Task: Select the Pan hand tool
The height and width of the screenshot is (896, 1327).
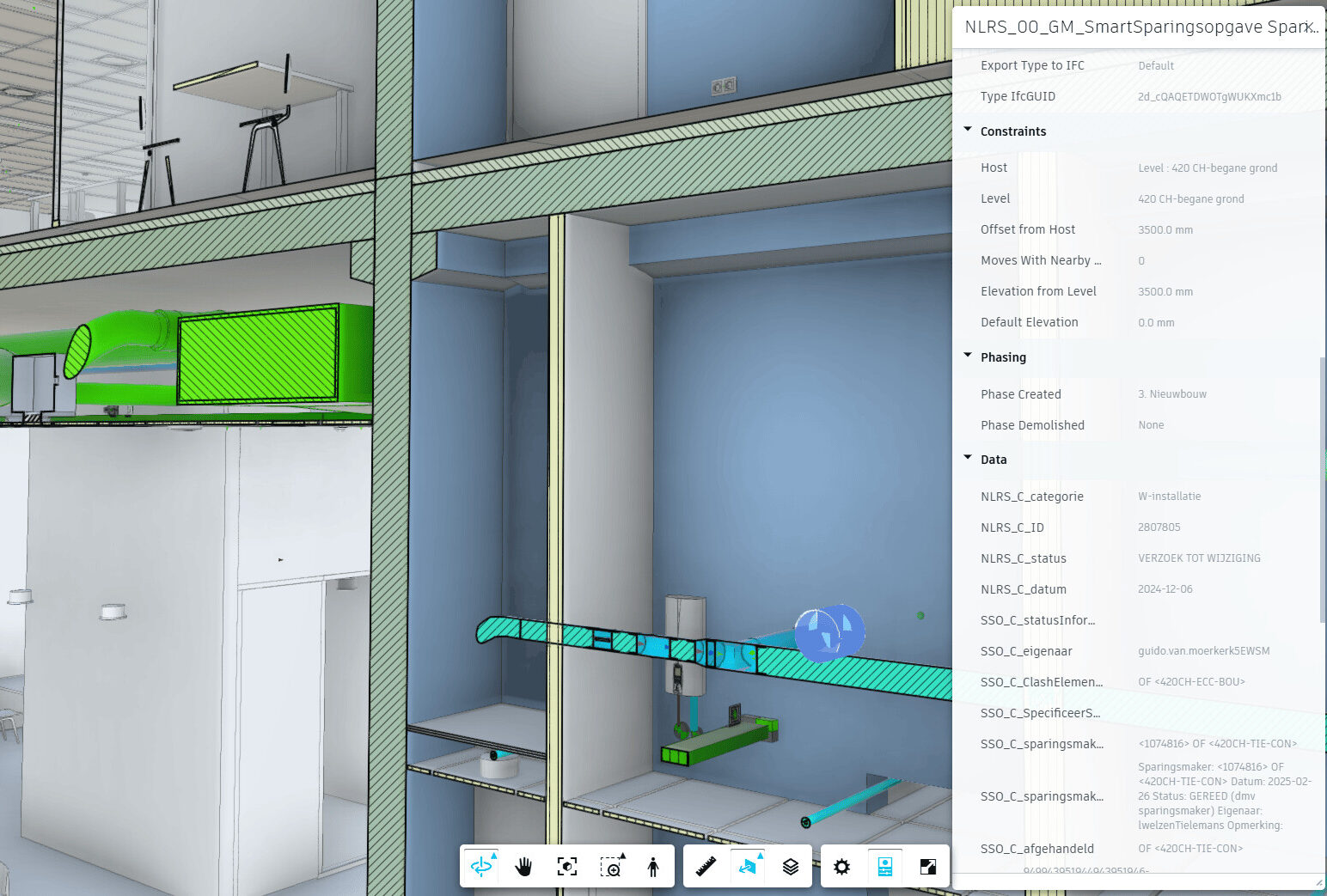Action: [523, 867]
